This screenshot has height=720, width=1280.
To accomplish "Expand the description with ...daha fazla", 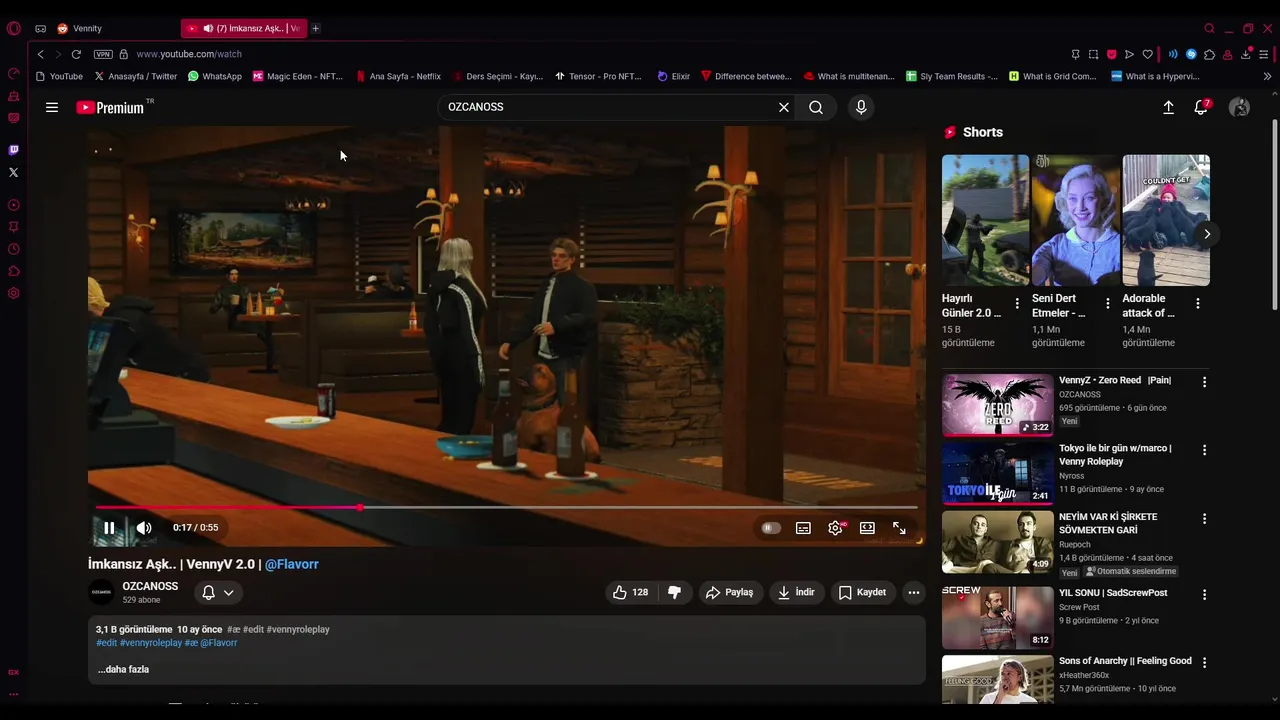I will 123,669.
